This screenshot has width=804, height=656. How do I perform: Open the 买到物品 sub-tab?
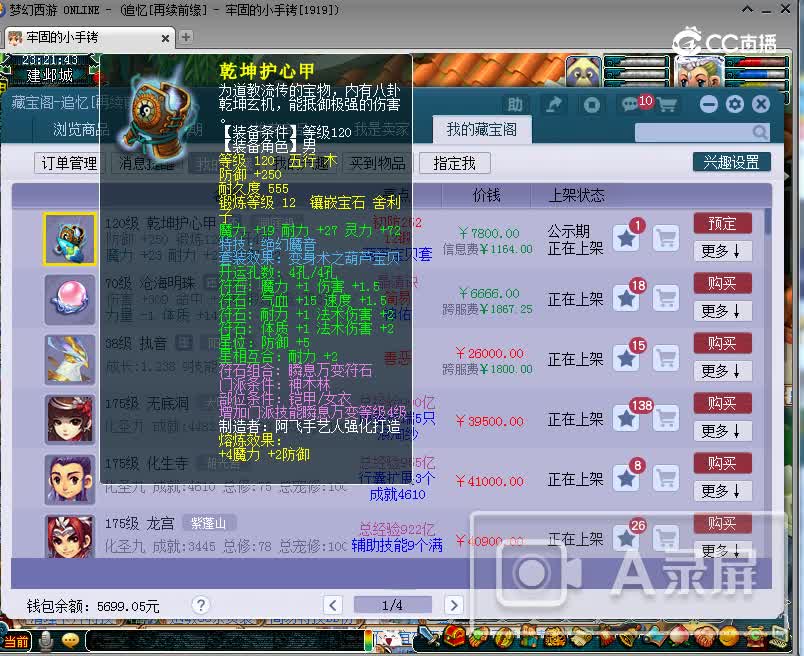[x=377, y=163]
